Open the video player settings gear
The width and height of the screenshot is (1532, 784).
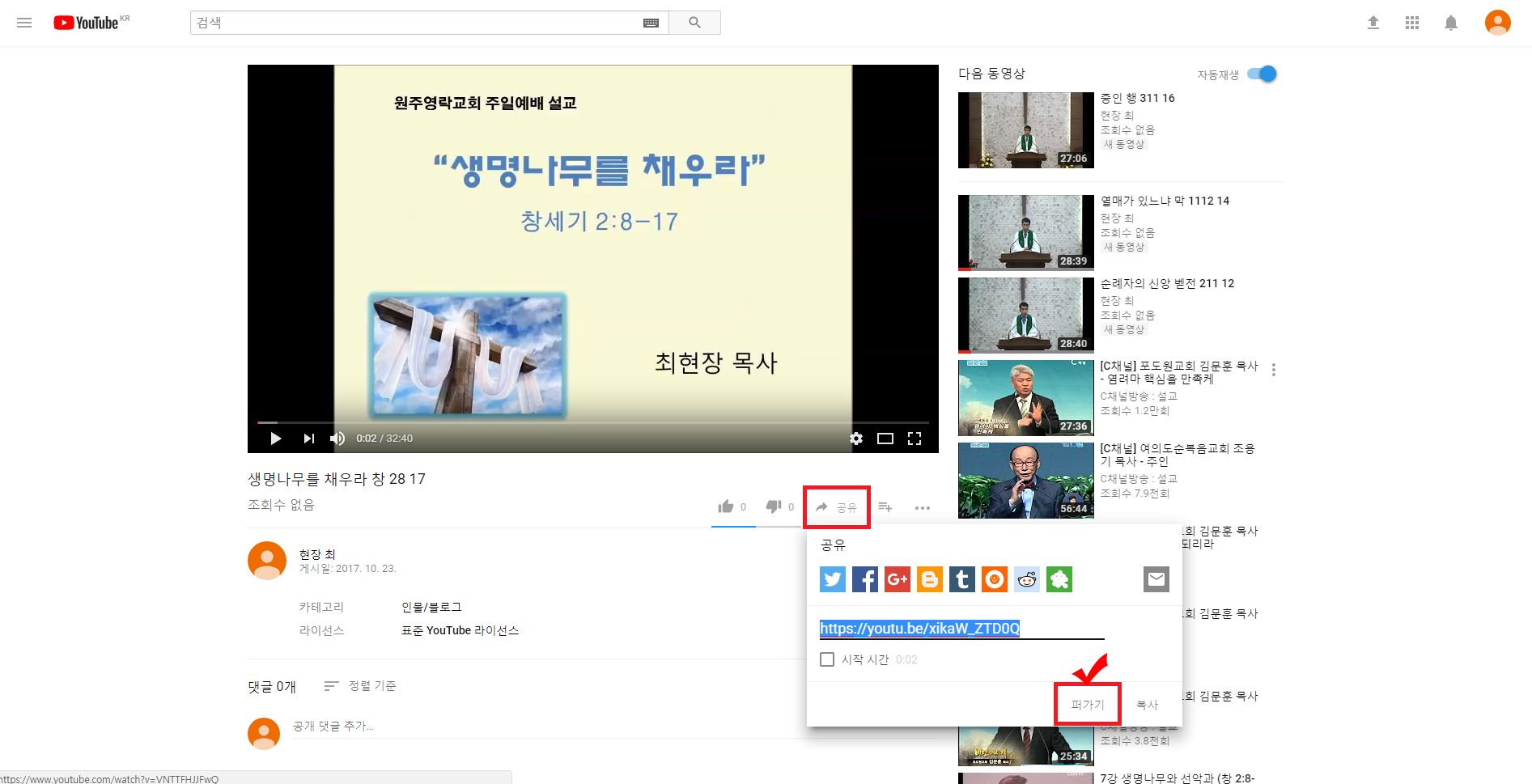click(x=856, y=439)
